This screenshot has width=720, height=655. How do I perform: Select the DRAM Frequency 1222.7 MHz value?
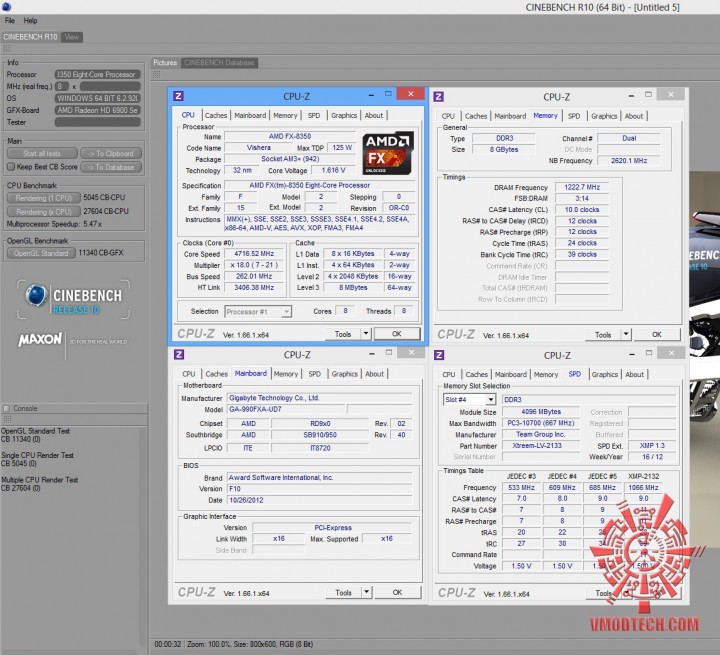click(582, 187)
